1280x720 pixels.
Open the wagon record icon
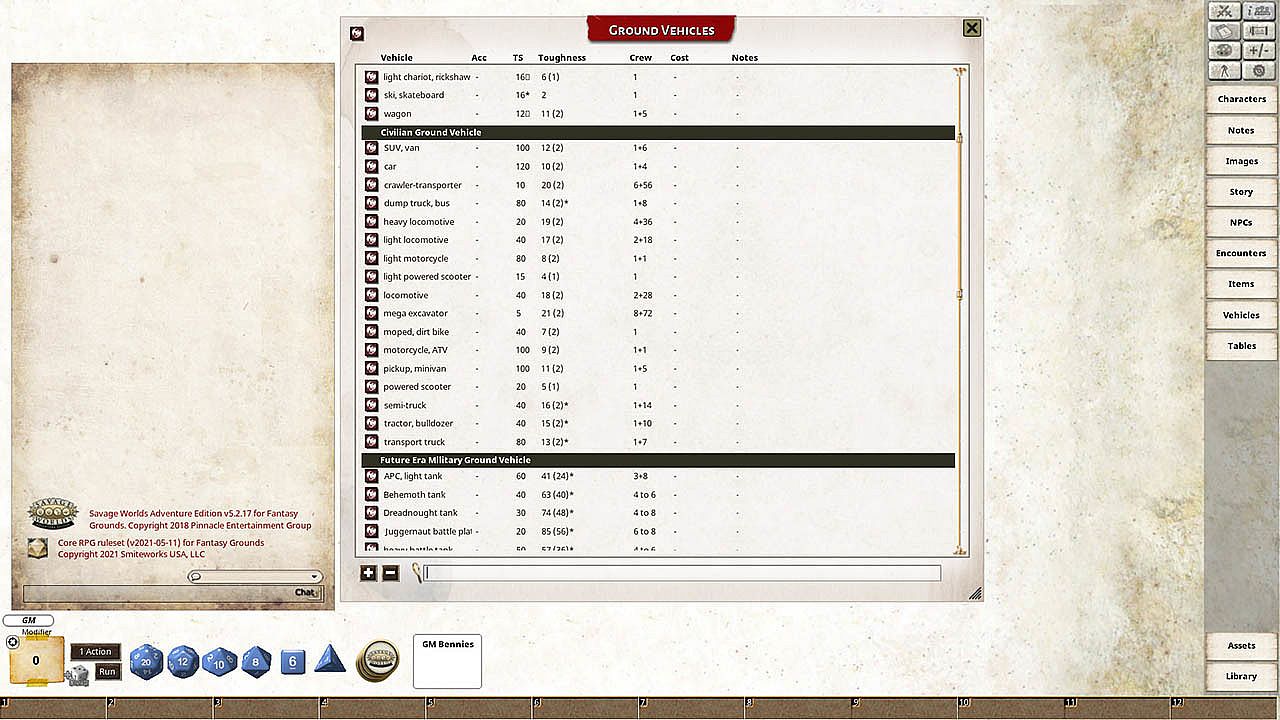[x=371, y=113]
